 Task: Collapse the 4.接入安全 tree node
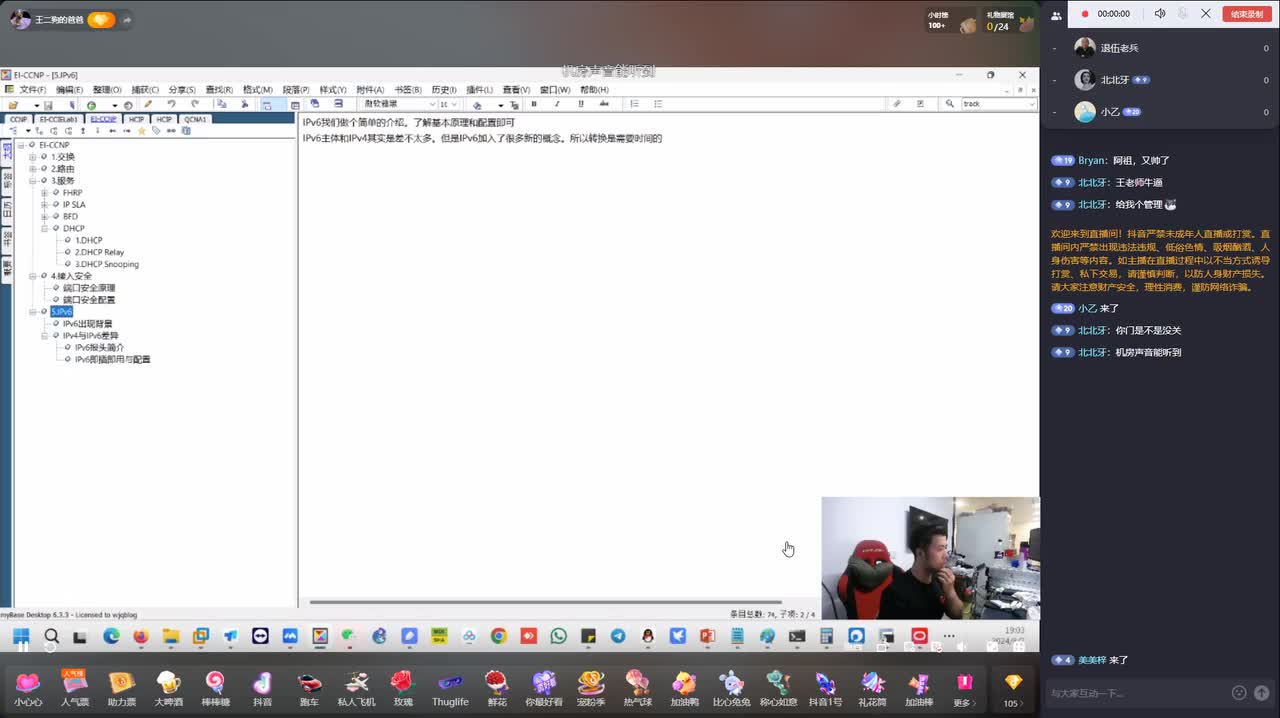point(32,276)
